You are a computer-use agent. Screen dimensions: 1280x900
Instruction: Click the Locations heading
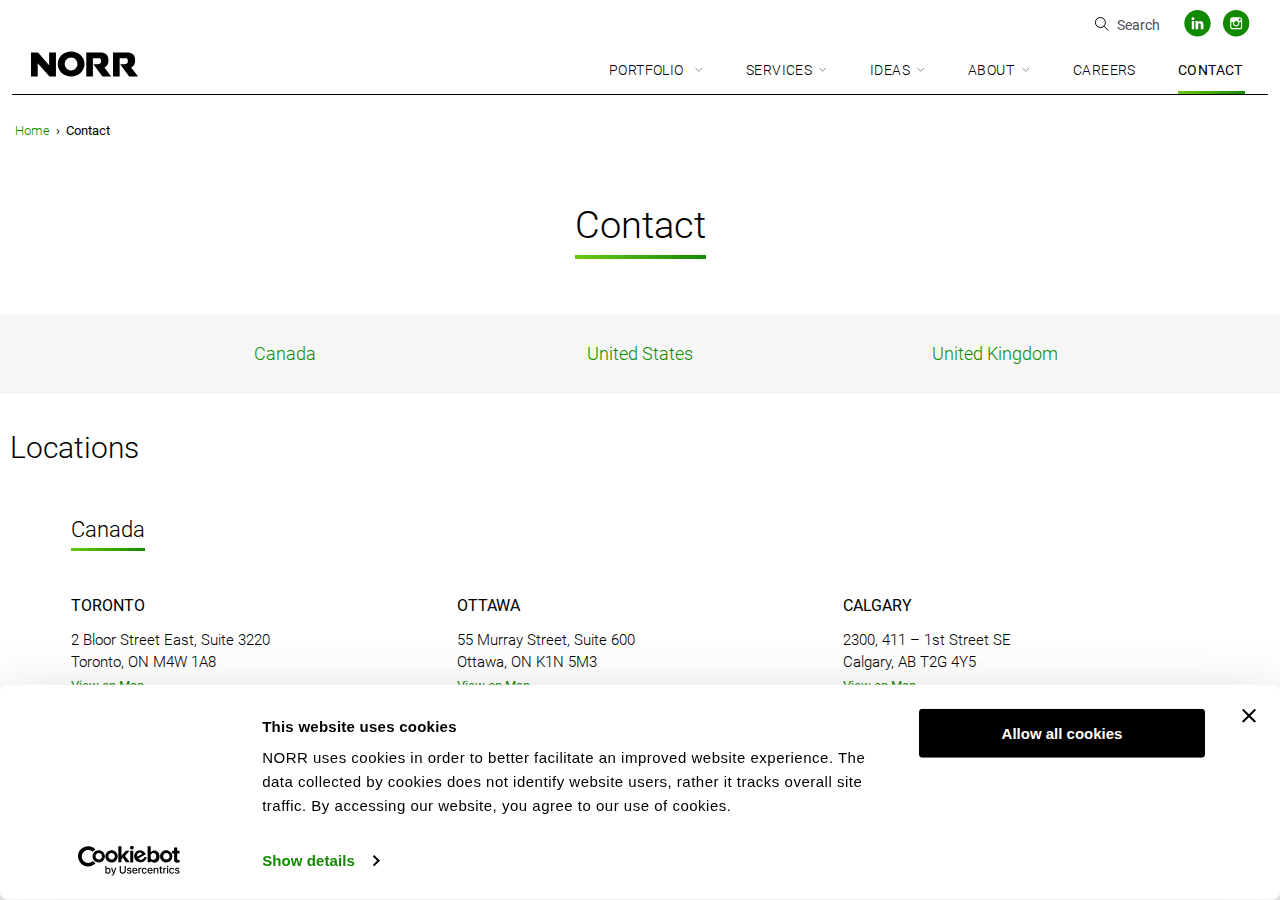tap(75, 448)
